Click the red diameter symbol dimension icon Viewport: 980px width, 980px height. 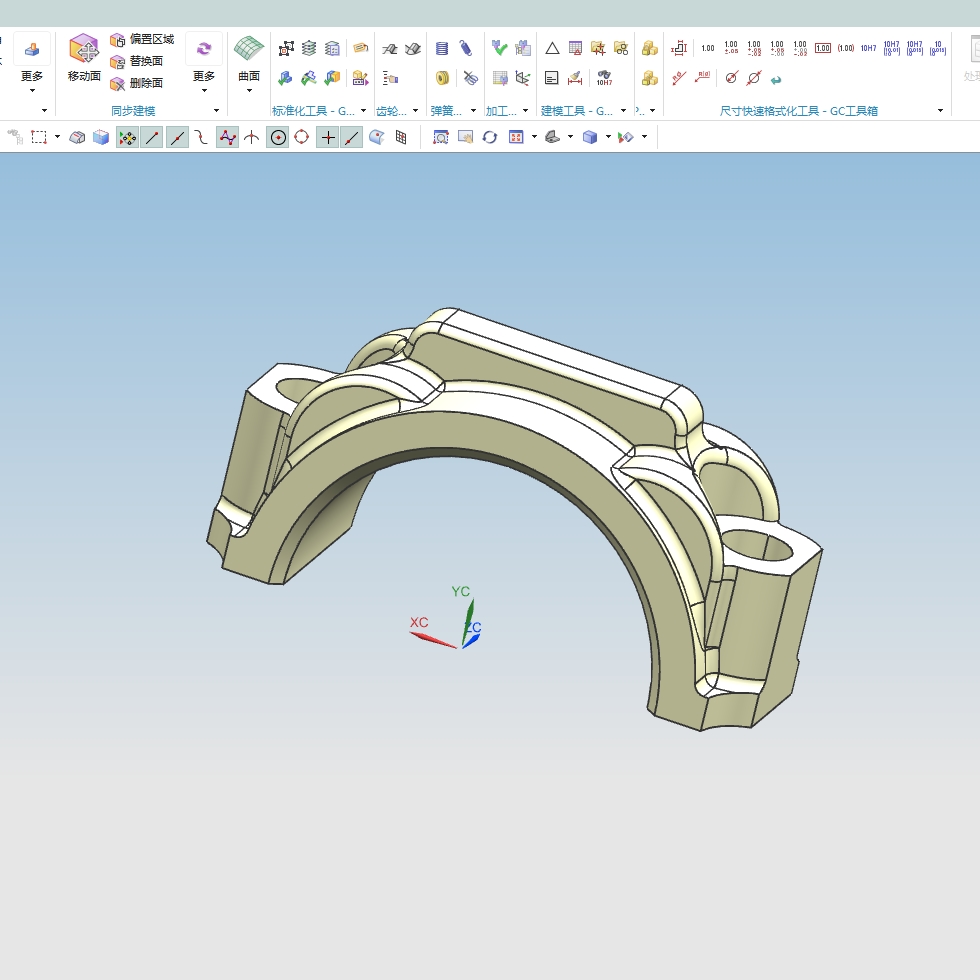coord(731,78)
